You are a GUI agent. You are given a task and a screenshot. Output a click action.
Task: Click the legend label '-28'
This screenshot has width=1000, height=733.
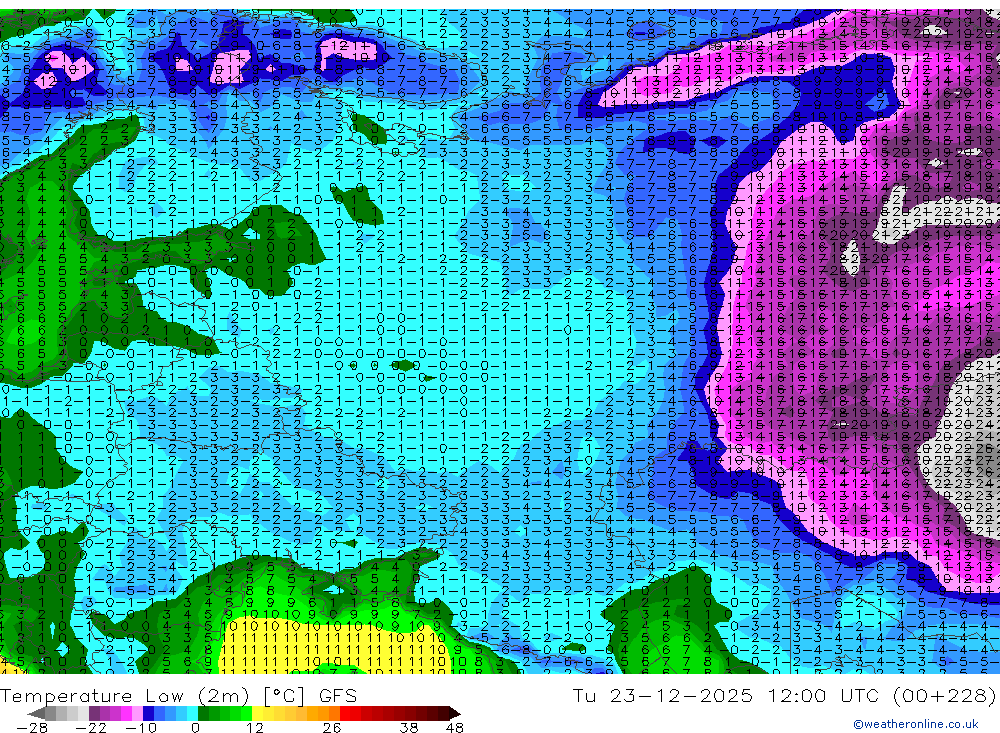click(32, 727)
